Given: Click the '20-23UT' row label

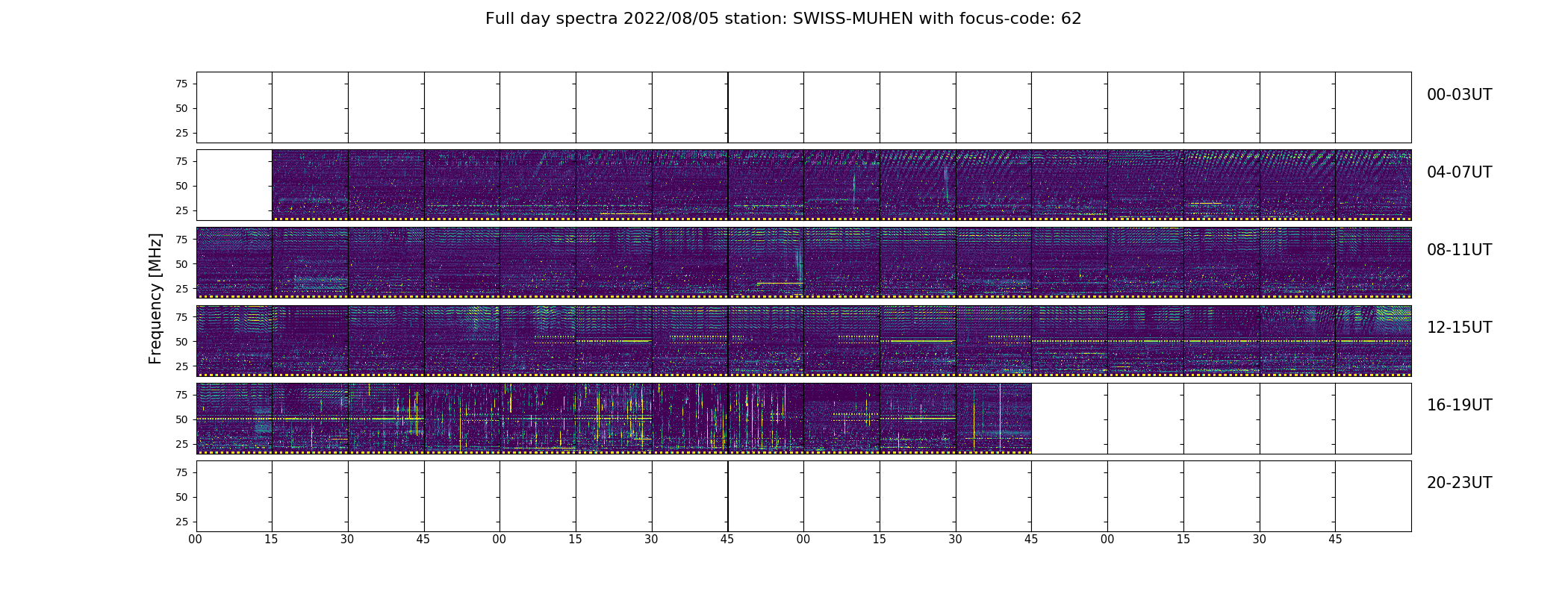Looking at the screenshot, I should (x=1459, y=483).
